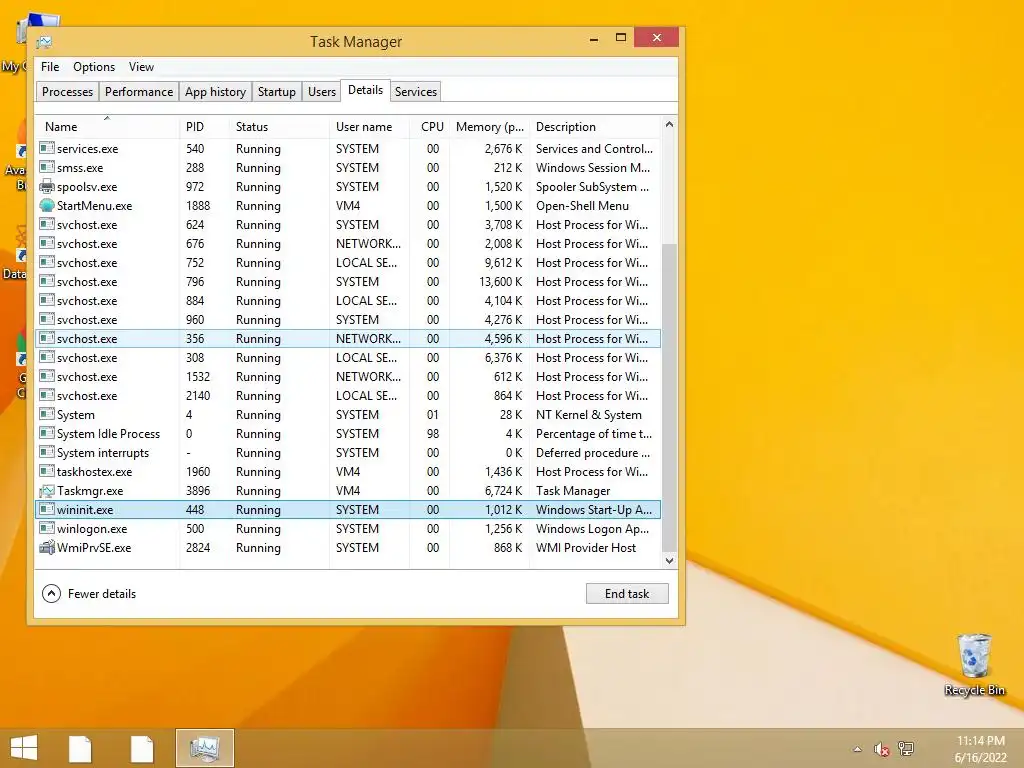
Task: Click the Task Manager title bar icon
Action: tap(44, 42)
